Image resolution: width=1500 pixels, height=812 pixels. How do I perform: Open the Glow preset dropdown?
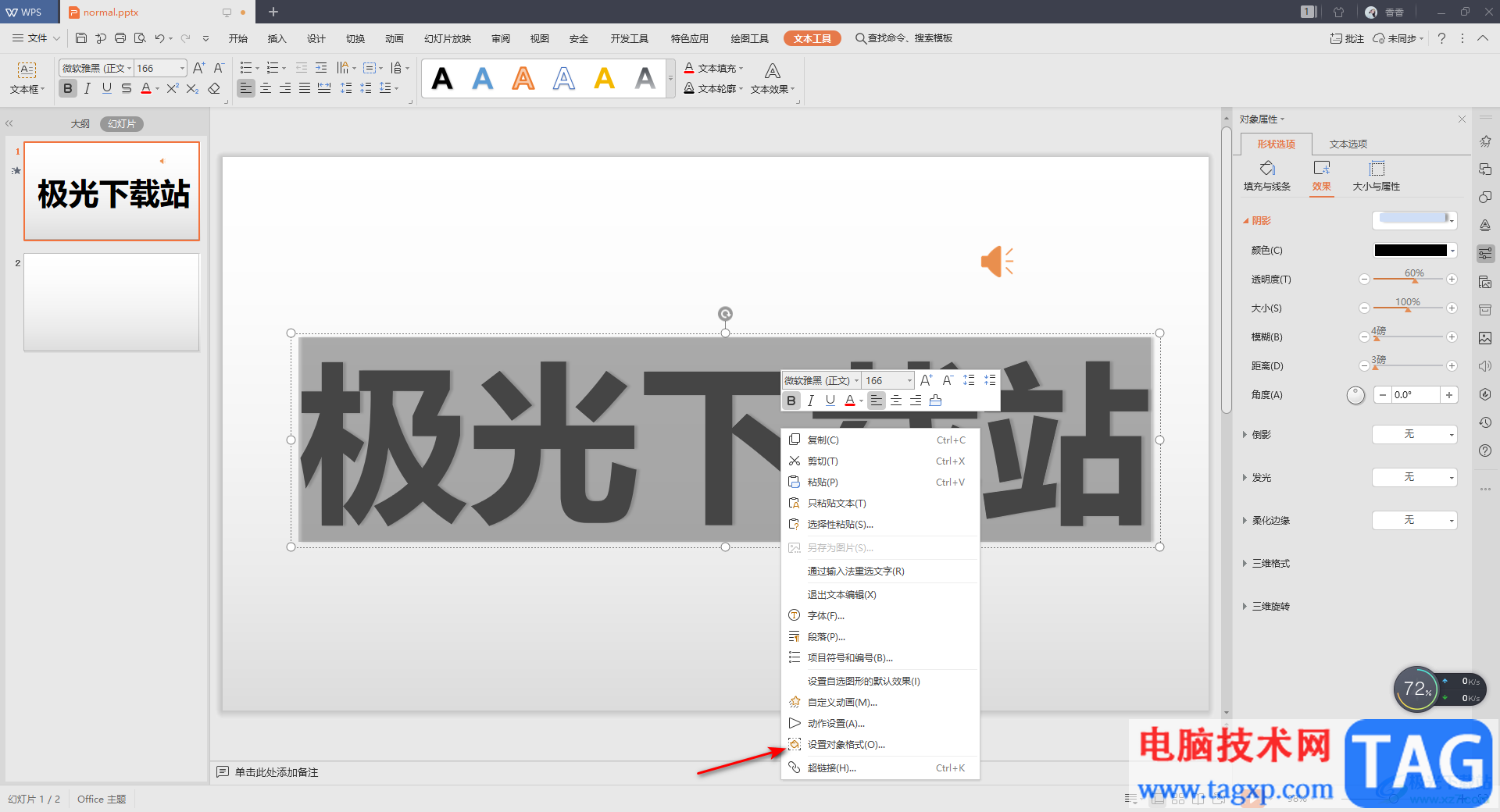[x=1415, y=477]
